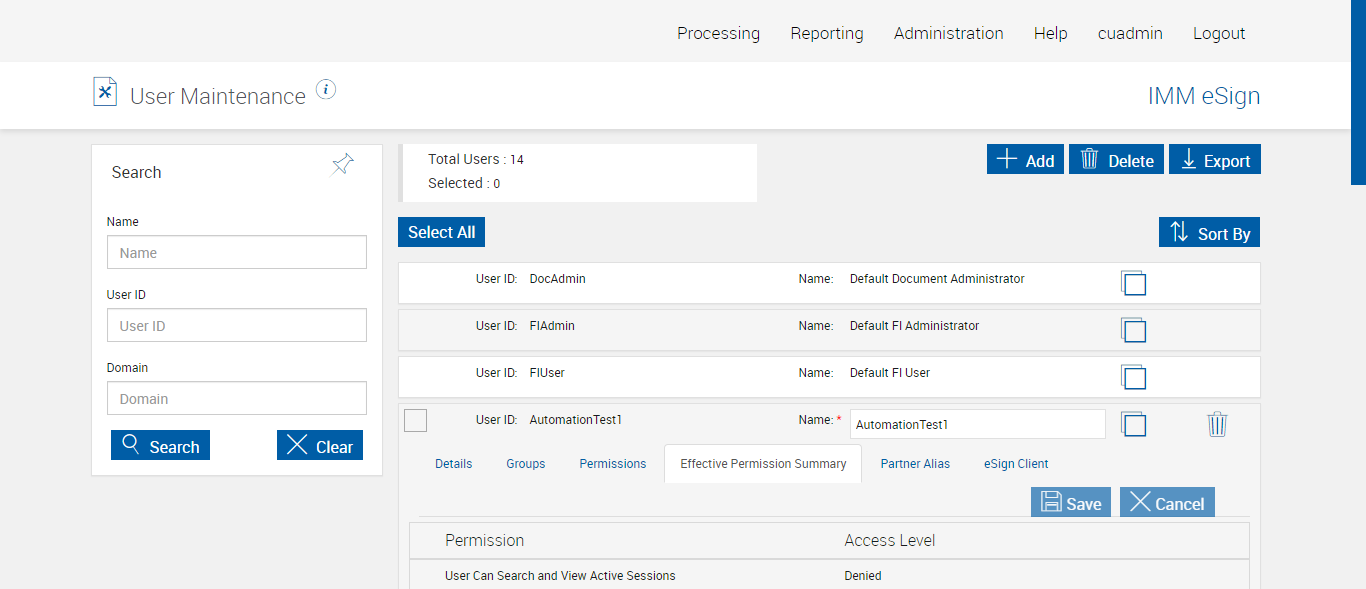The width and height of the screenshot is (1366, 589).
Task: Switch to the Partner Alias tab
Action: (x=915, y=464)
